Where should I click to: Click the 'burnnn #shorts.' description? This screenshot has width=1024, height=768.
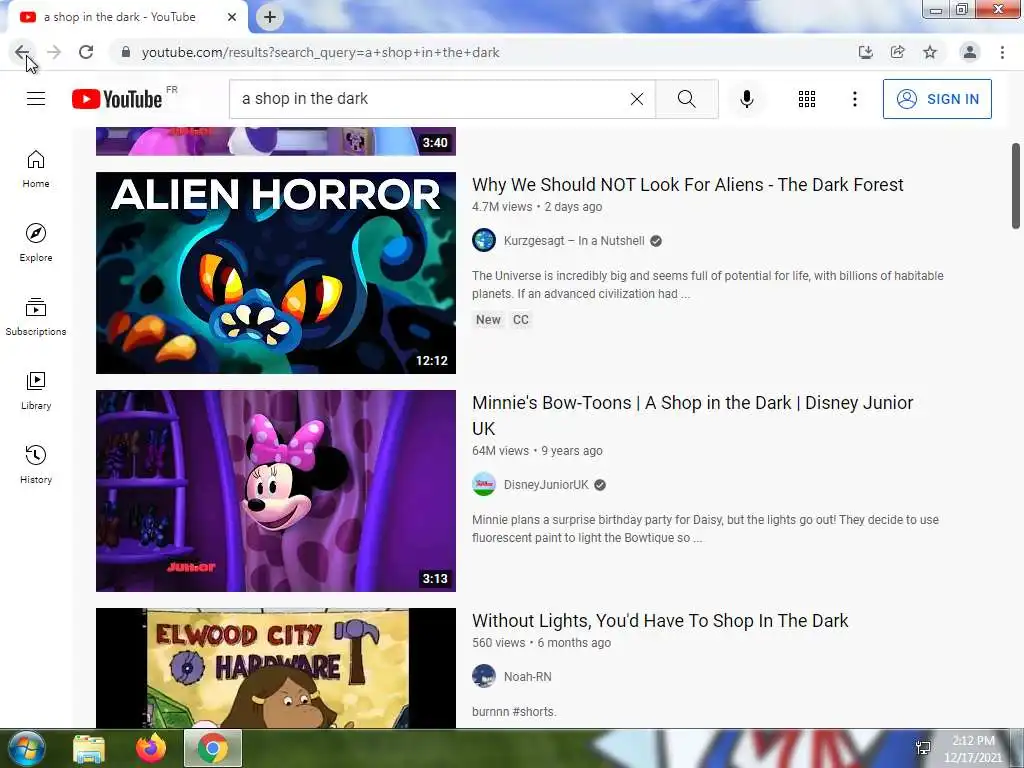(514, 712)
